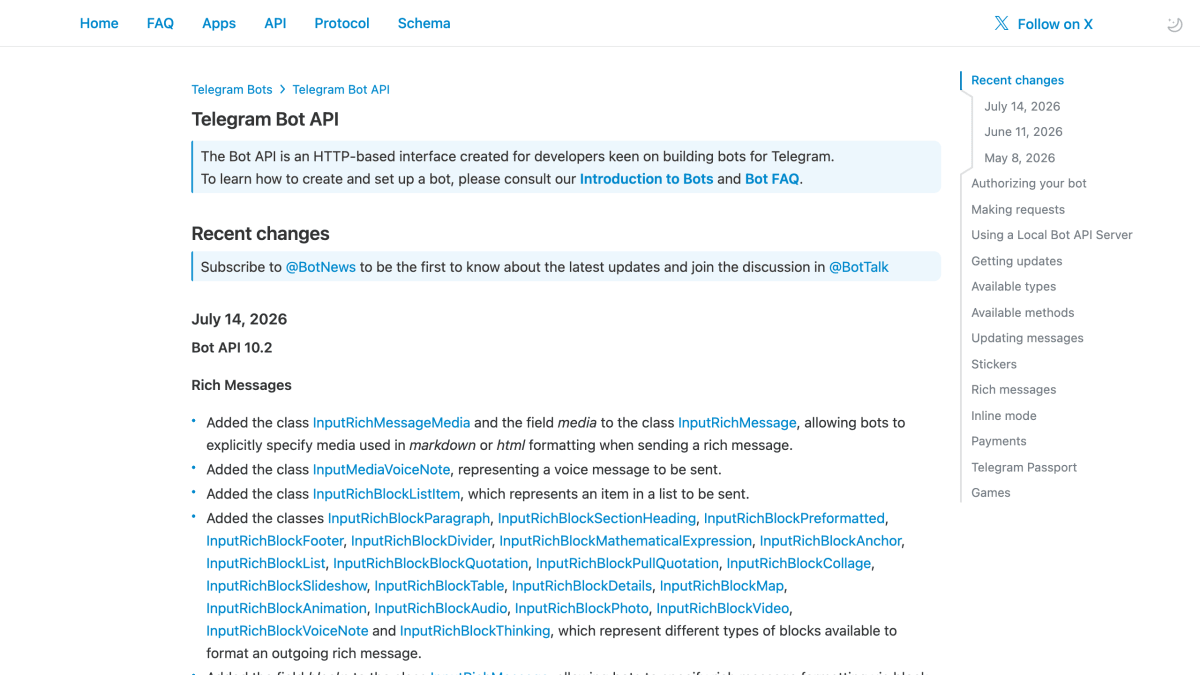Screen dimensions: 1200x675
Task: Open InputRichBlockListItem link
Action: click(x=386, y=494)
